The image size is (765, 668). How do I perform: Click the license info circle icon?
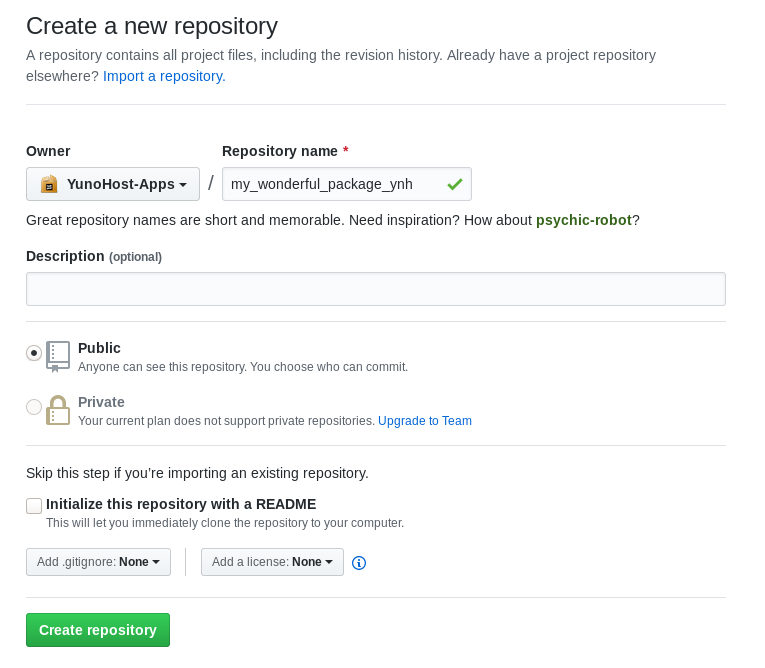(359, 563)
